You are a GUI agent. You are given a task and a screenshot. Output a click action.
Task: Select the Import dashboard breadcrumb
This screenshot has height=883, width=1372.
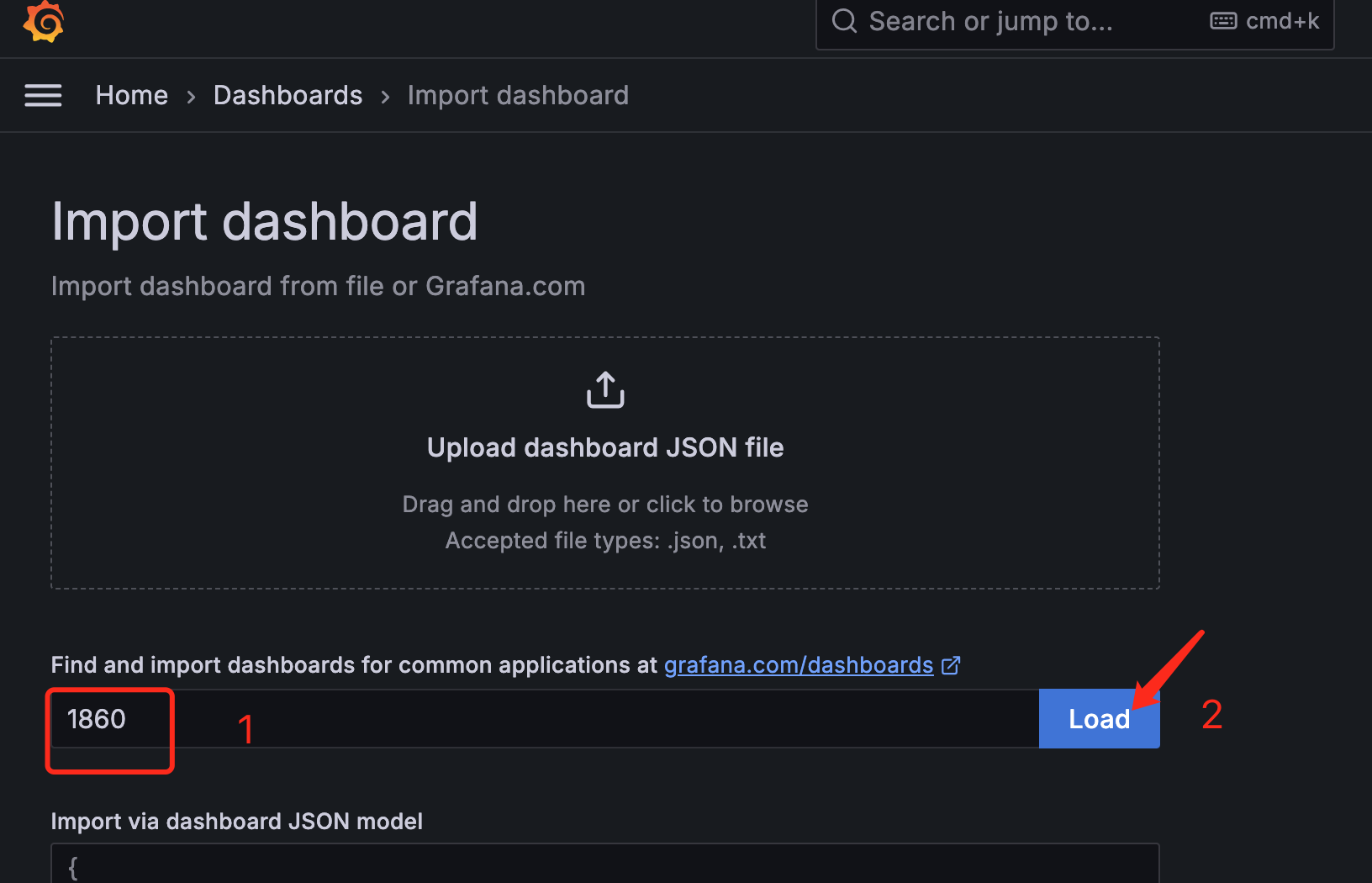coord(518,96)
